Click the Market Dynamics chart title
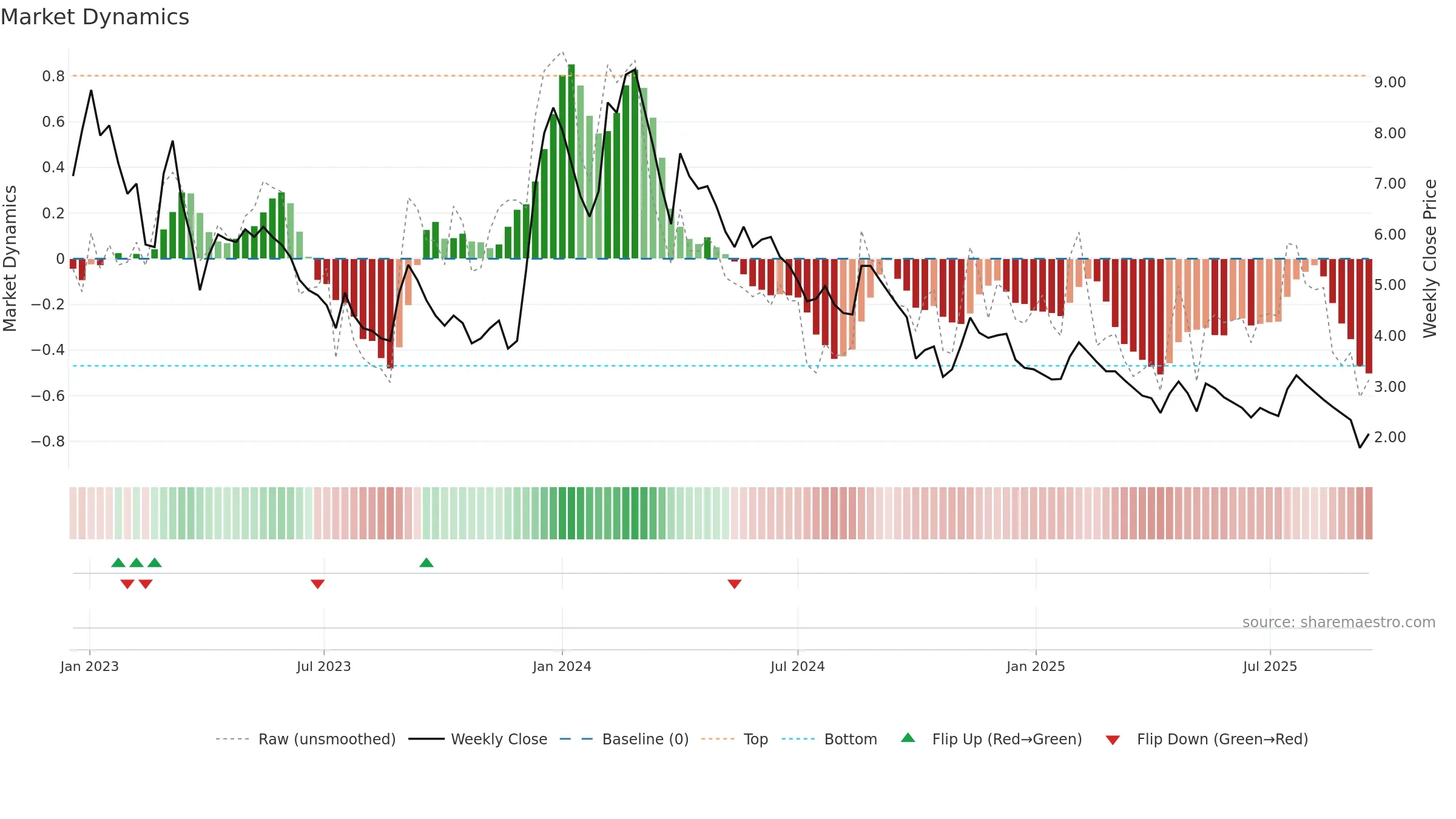 pyautogui.click(x=95, y=17)
